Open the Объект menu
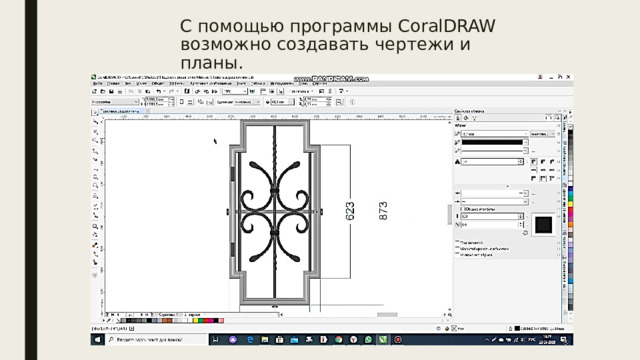This screenshot has height=360, width=640. (158, 83)
